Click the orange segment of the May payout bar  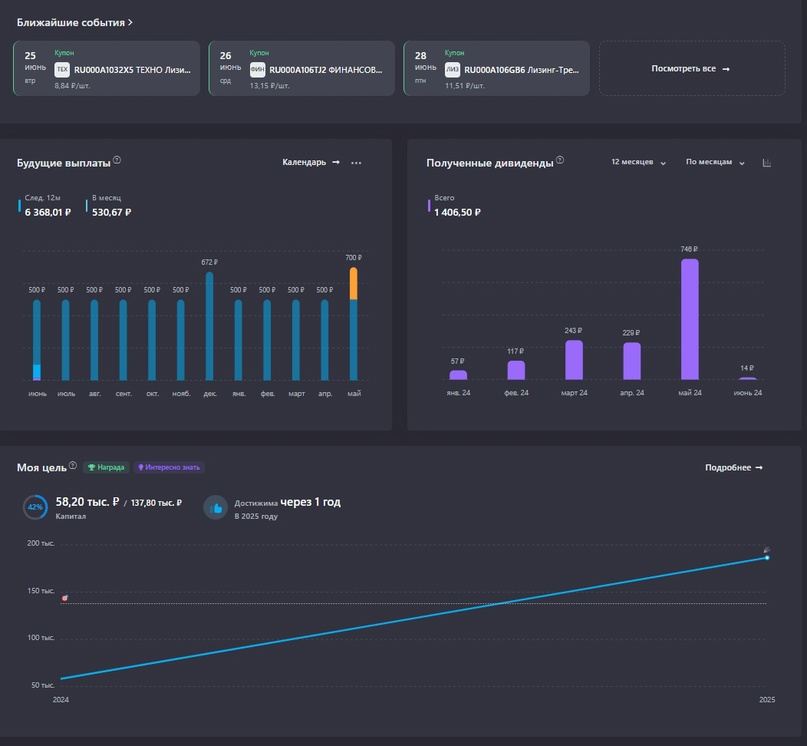[x=353, y=284]
